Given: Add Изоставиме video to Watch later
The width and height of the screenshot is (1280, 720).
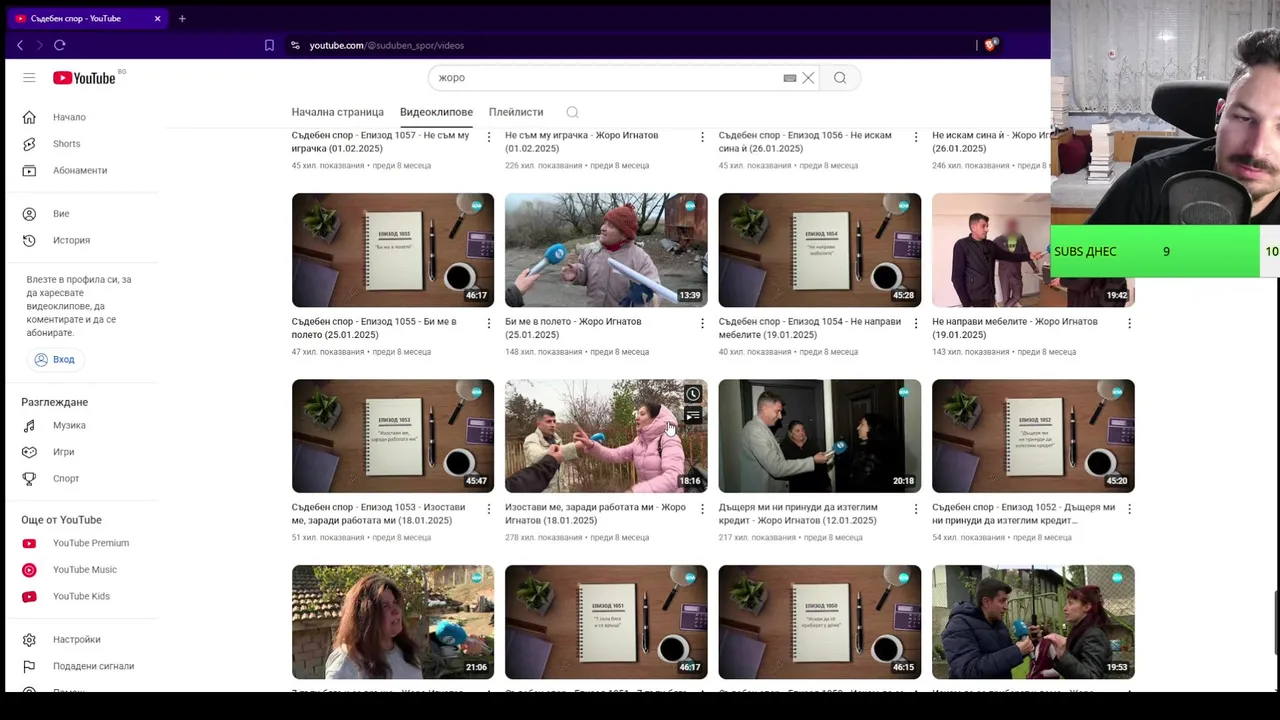Looking at the screenshot, I should coord(692,394).
